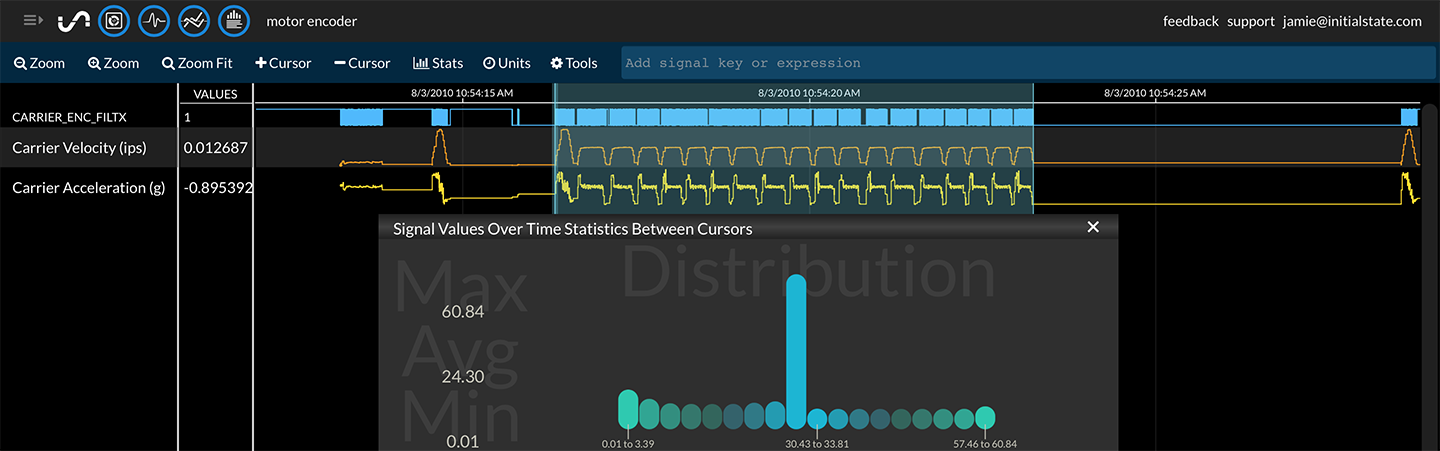The height and width of the screenshot is (451, 1440).
Task: Open the bar-graph app circle icon
Action: coord(233,20)
